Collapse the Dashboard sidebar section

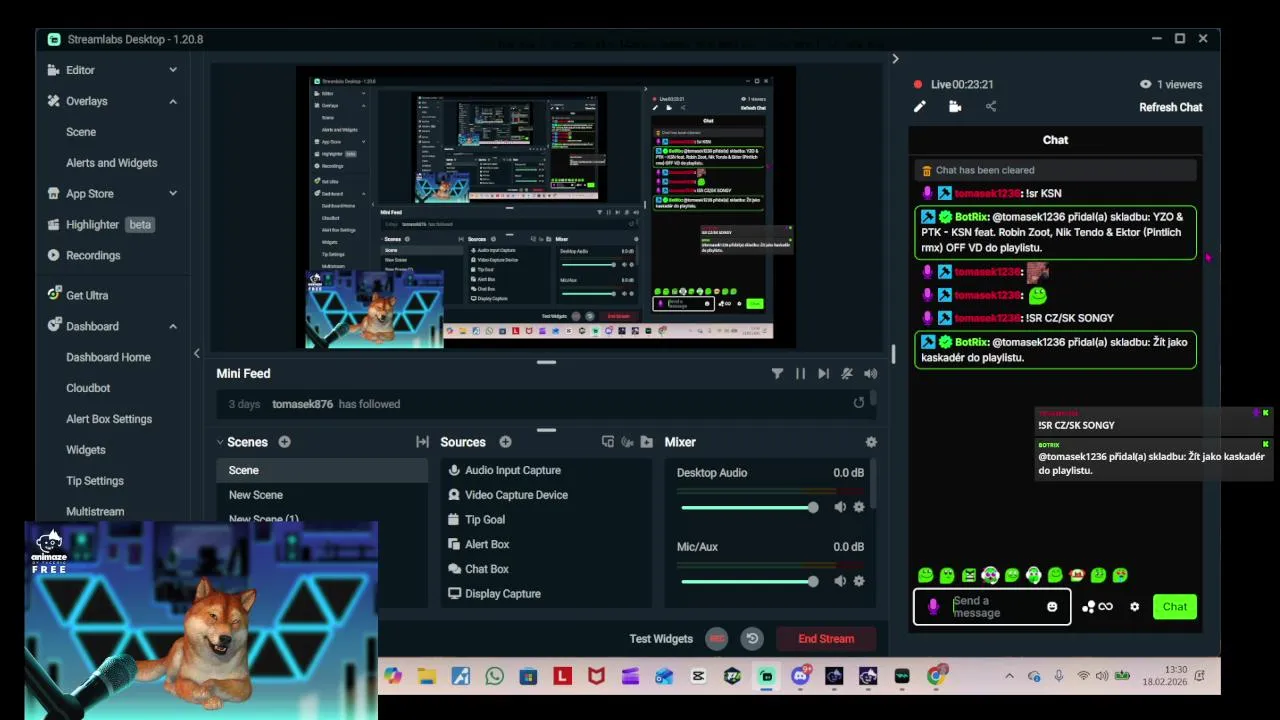point(173,326)
